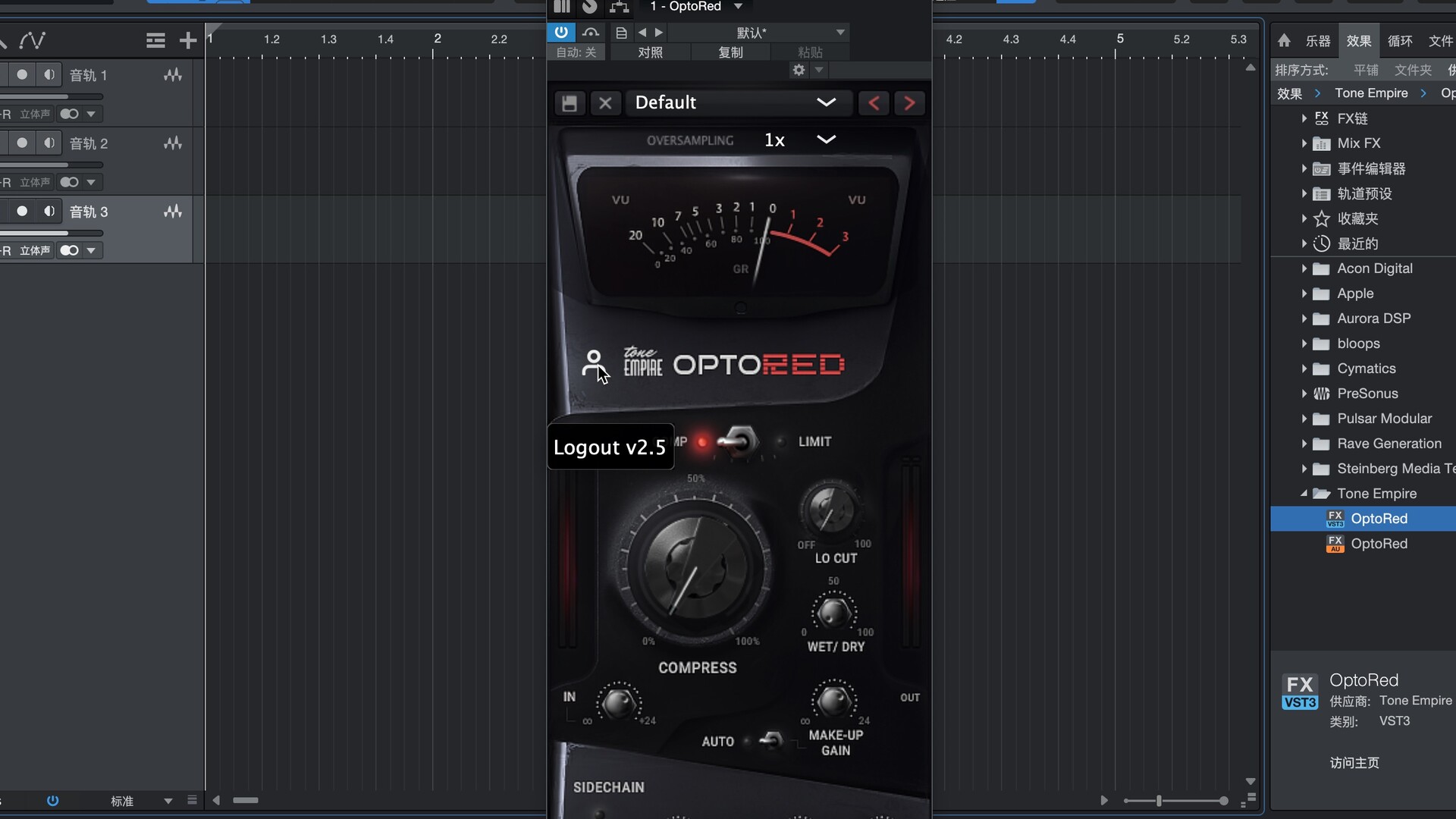Open channel mode dropdown on 音轨 2

pos(91,182)
